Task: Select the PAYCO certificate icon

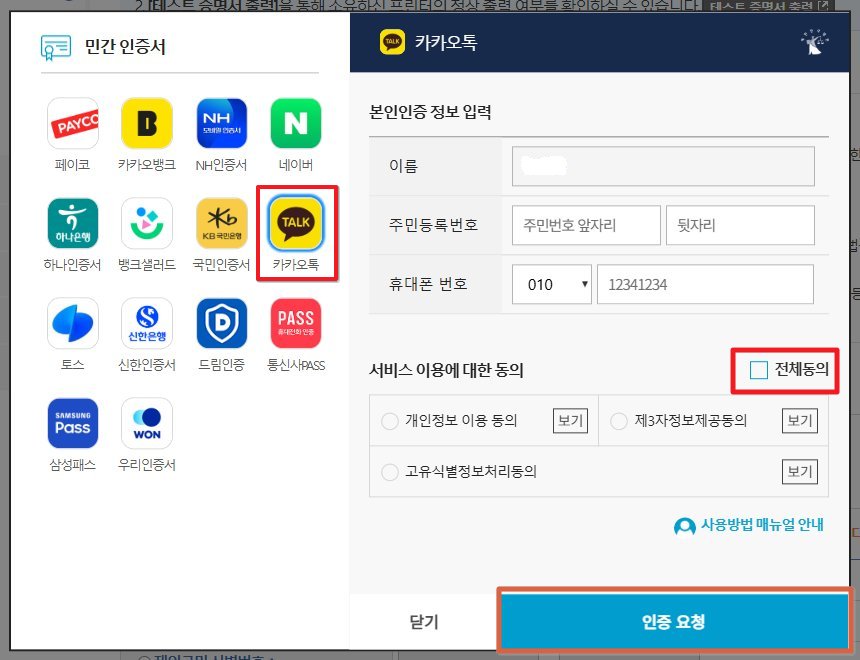Action: point(73,123)
